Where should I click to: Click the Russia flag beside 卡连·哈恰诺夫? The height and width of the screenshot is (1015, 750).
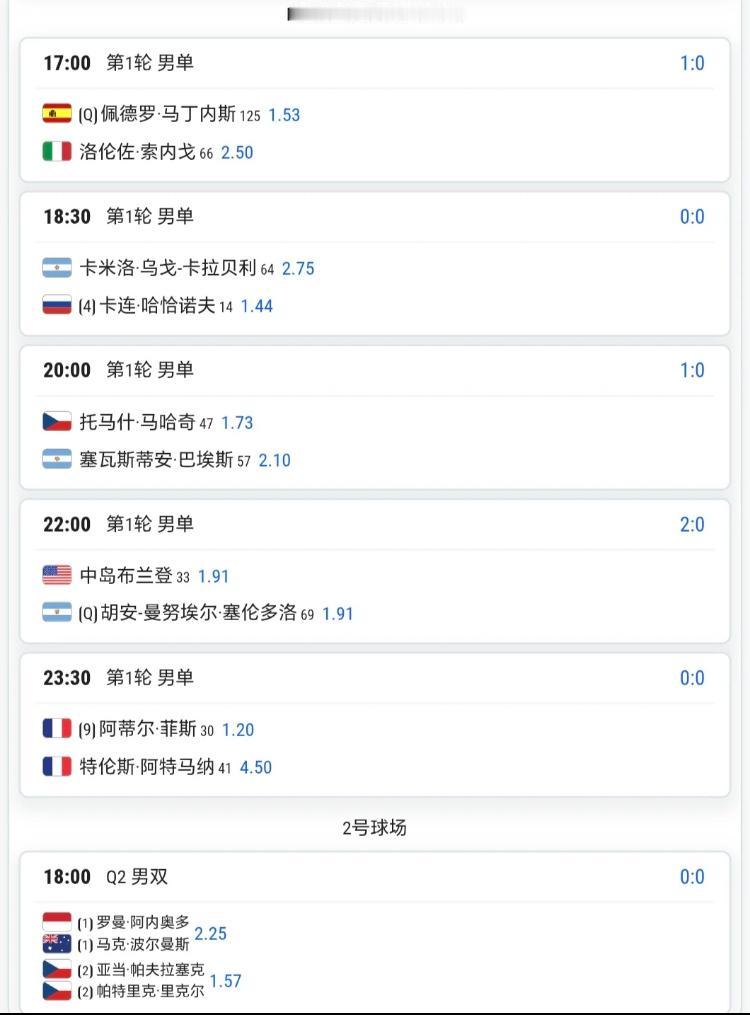pyautogui.click(x=57, y=306)
